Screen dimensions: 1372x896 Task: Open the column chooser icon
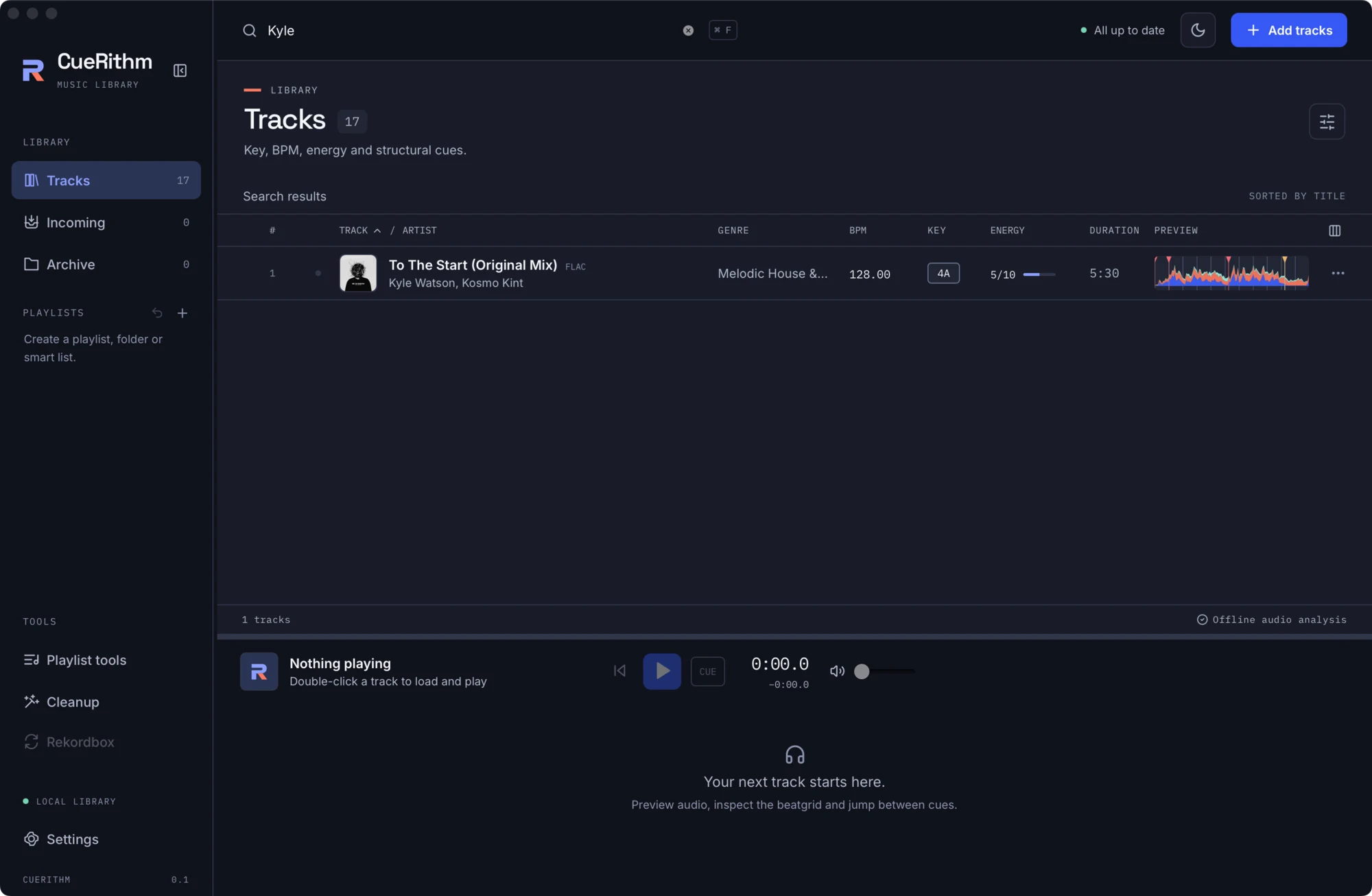pyautogui.click(x=1334, y=231)
